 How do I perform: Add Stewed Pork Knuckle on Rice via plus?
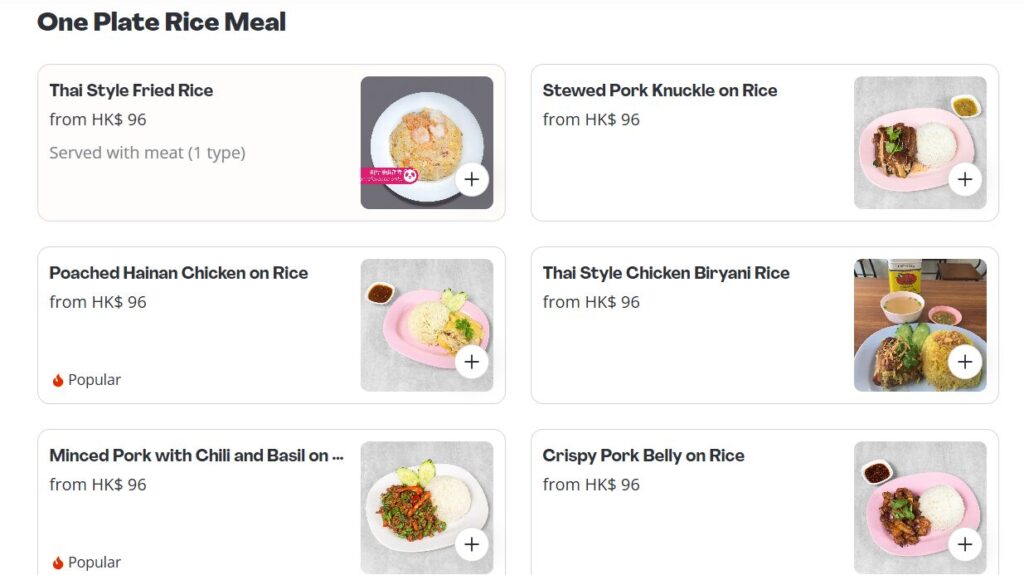point(965,180)
